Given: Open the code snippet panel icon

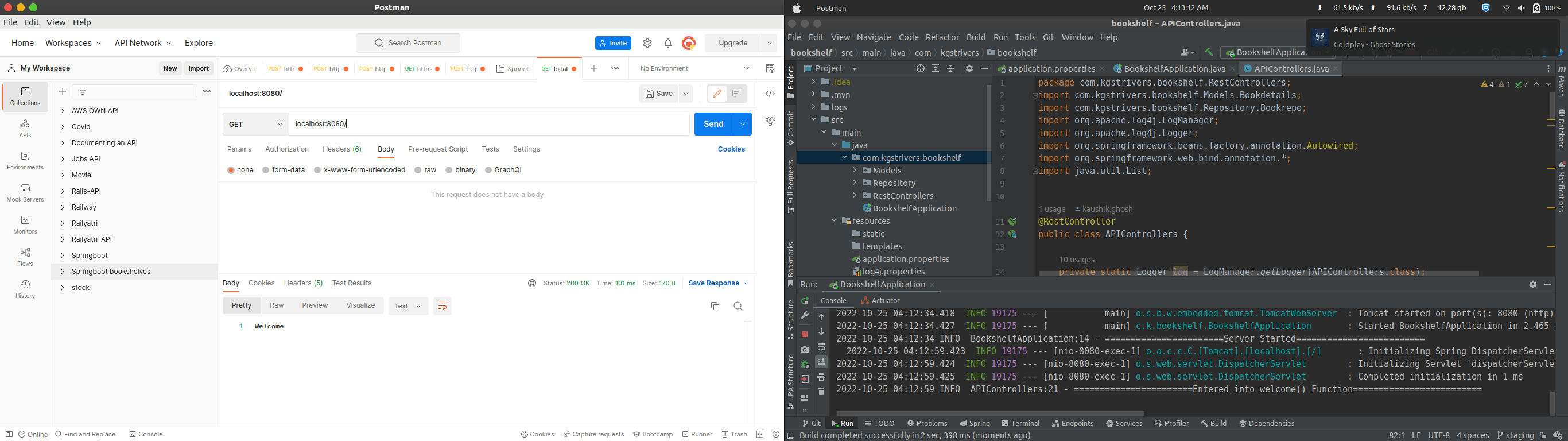Looking at the screenshot, I should click(770, 94).
